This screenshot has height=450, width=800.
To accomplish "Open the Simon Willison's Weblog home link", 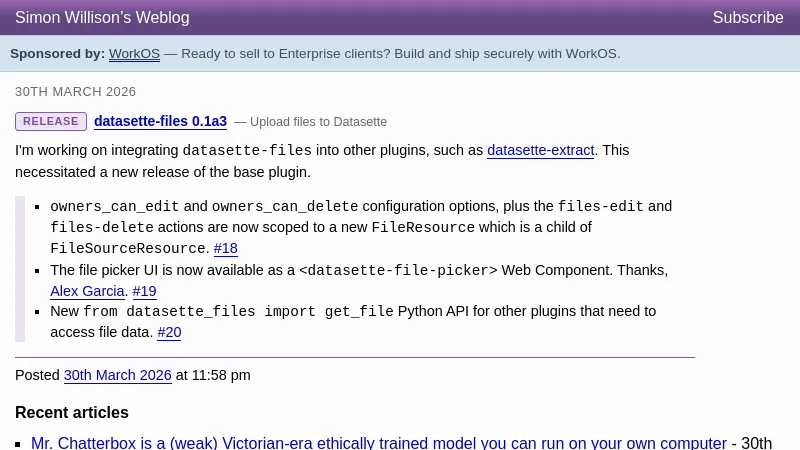I will 102,18.
